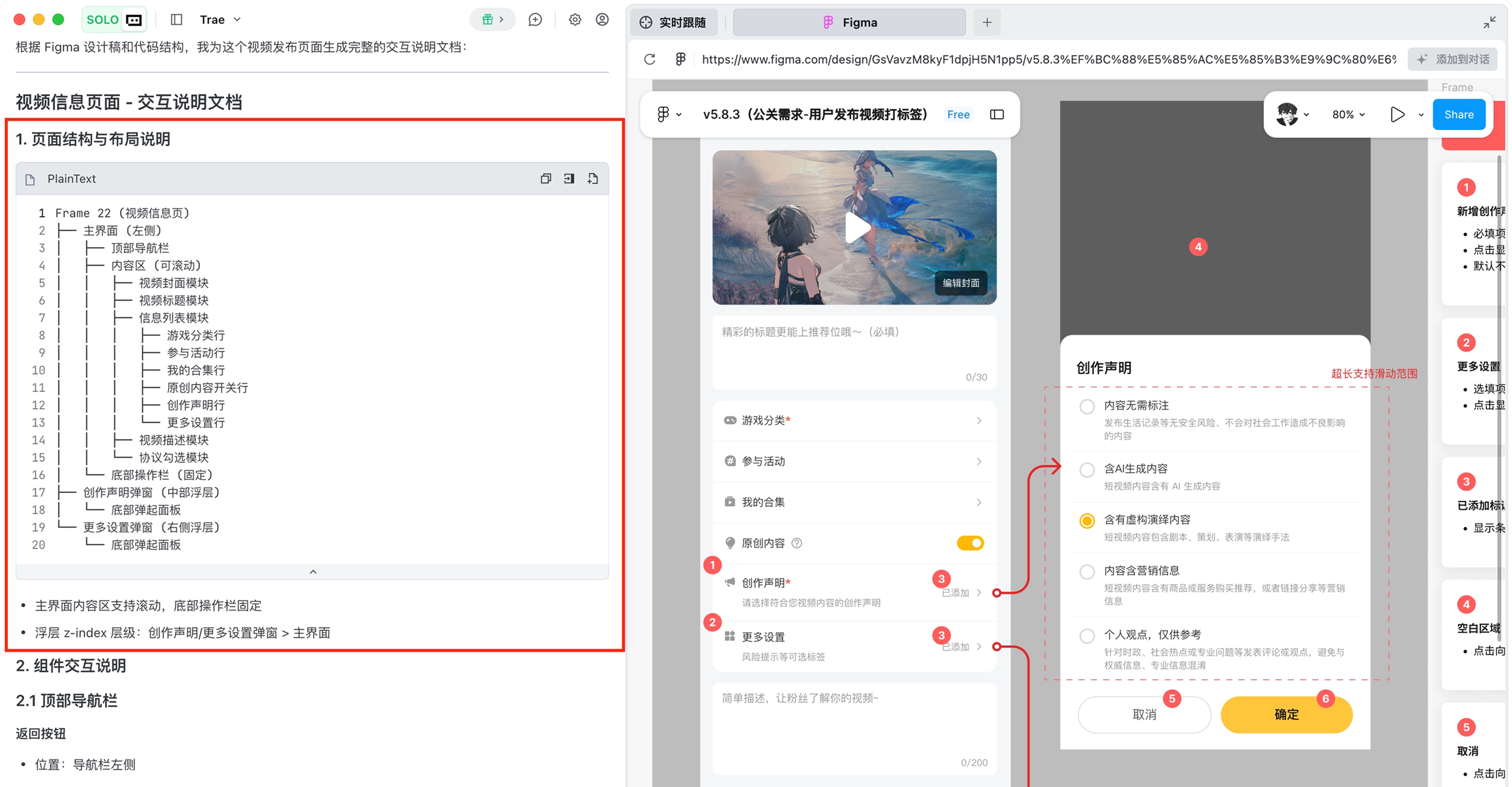Screen dimensions: 1512x787
Task: Click the Present play icon
Action: tap(1398, 114)
